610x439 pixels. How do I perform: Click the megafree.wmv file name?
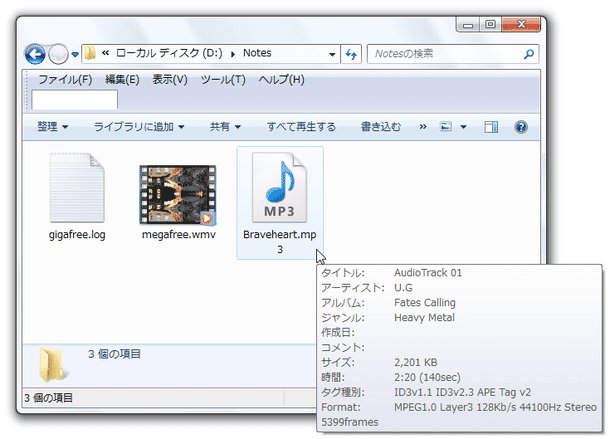coord(179,235)
